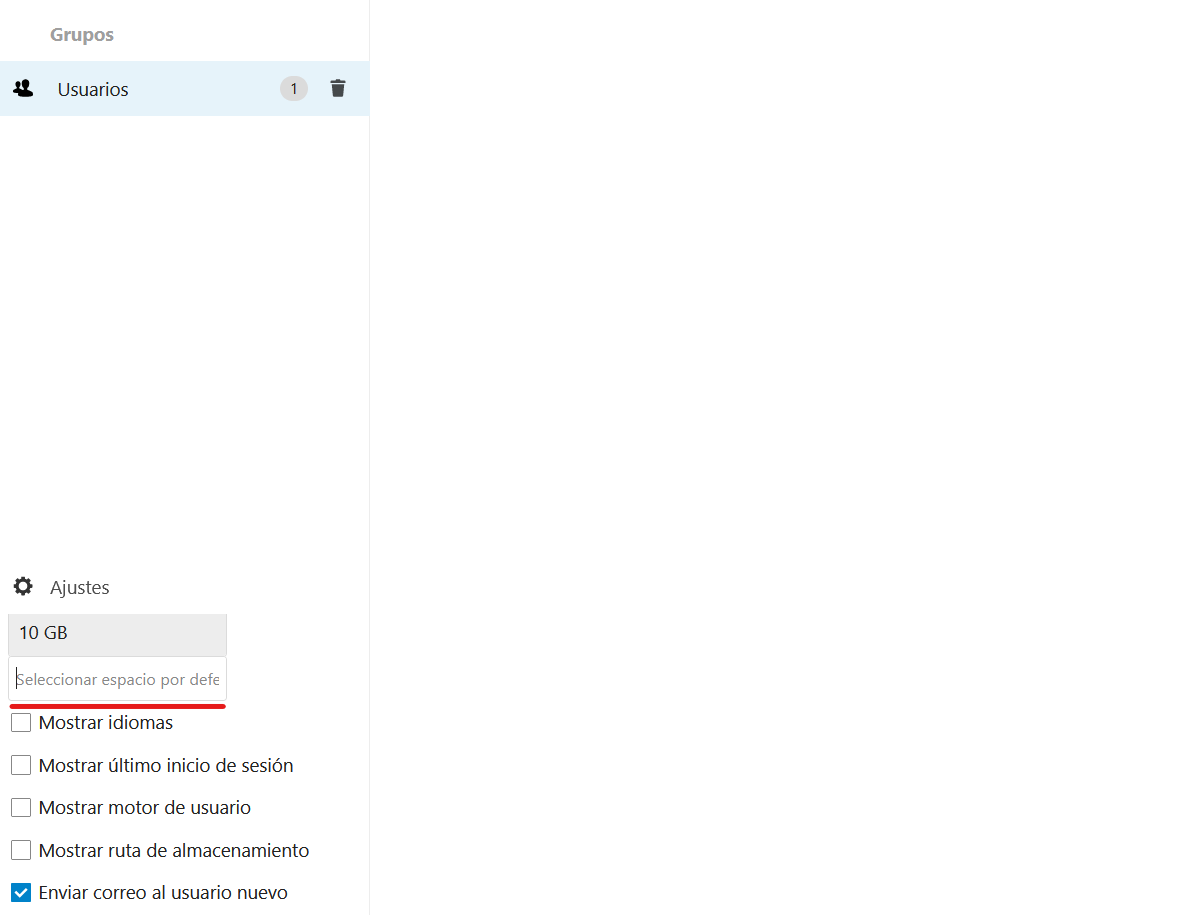Click the member count badge showing 1
This screenshot has width=1190, height=918.
tap(294, 89)
